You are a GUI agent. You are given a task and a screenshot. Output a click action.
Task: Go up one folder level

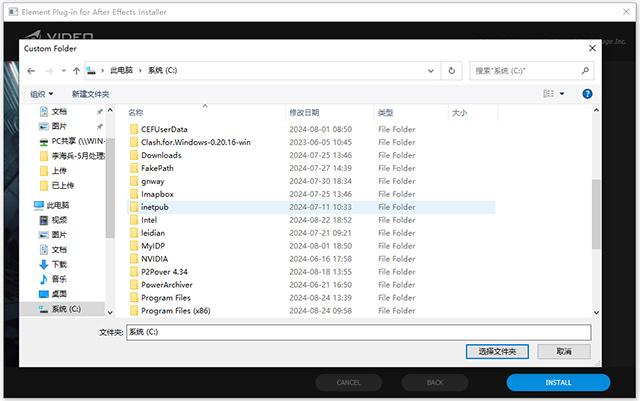[76, 71]
